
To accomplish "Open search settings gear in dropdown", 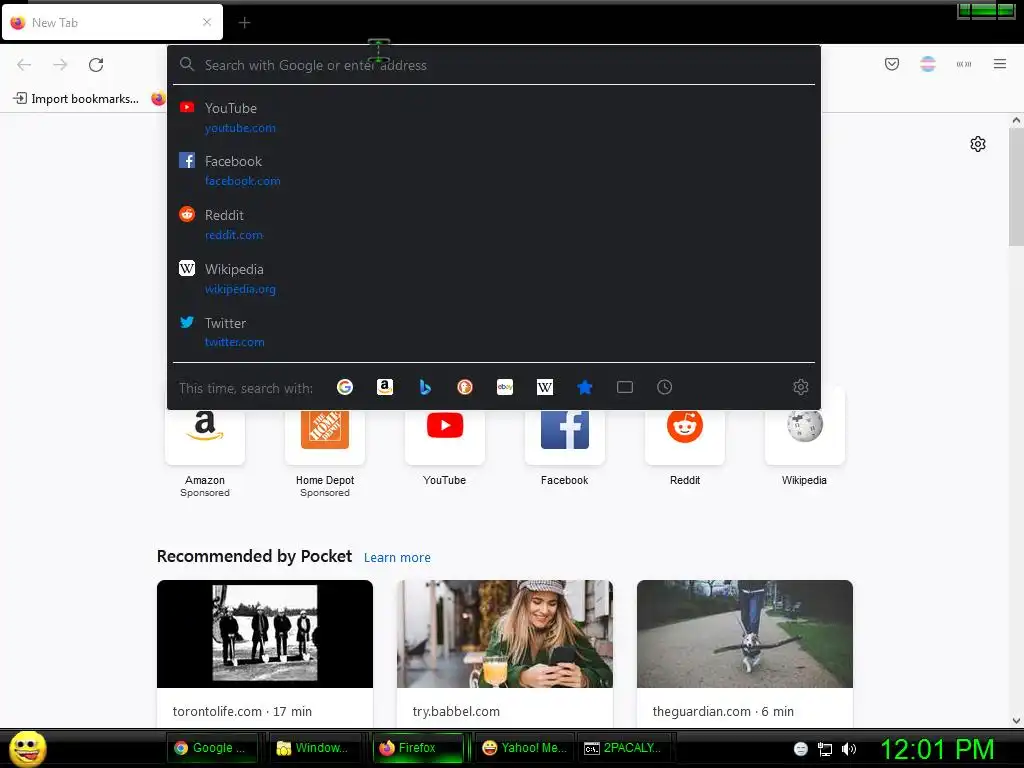I will coord(801,387).
